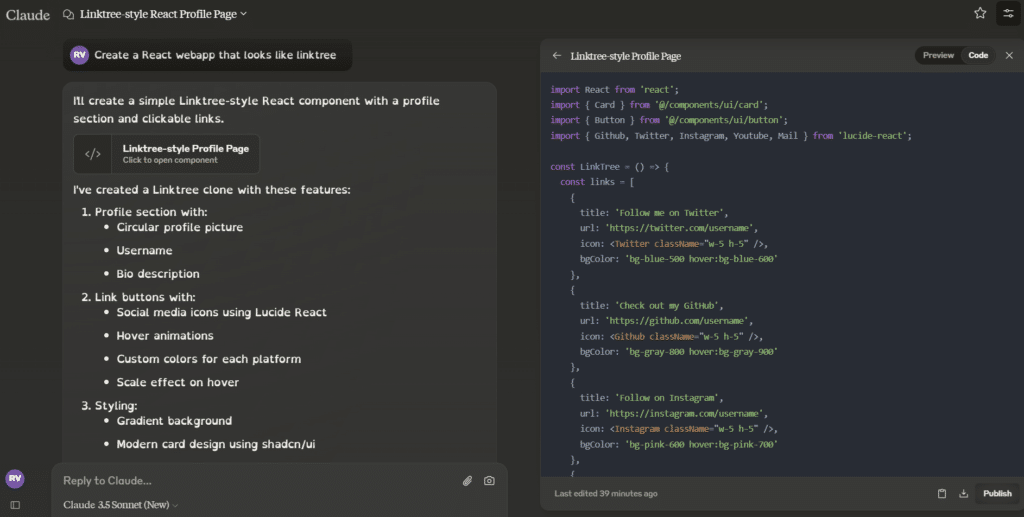Toggle the sidebar panel icon
This screenshot has width=1024, height=517.
pos(15,505)
